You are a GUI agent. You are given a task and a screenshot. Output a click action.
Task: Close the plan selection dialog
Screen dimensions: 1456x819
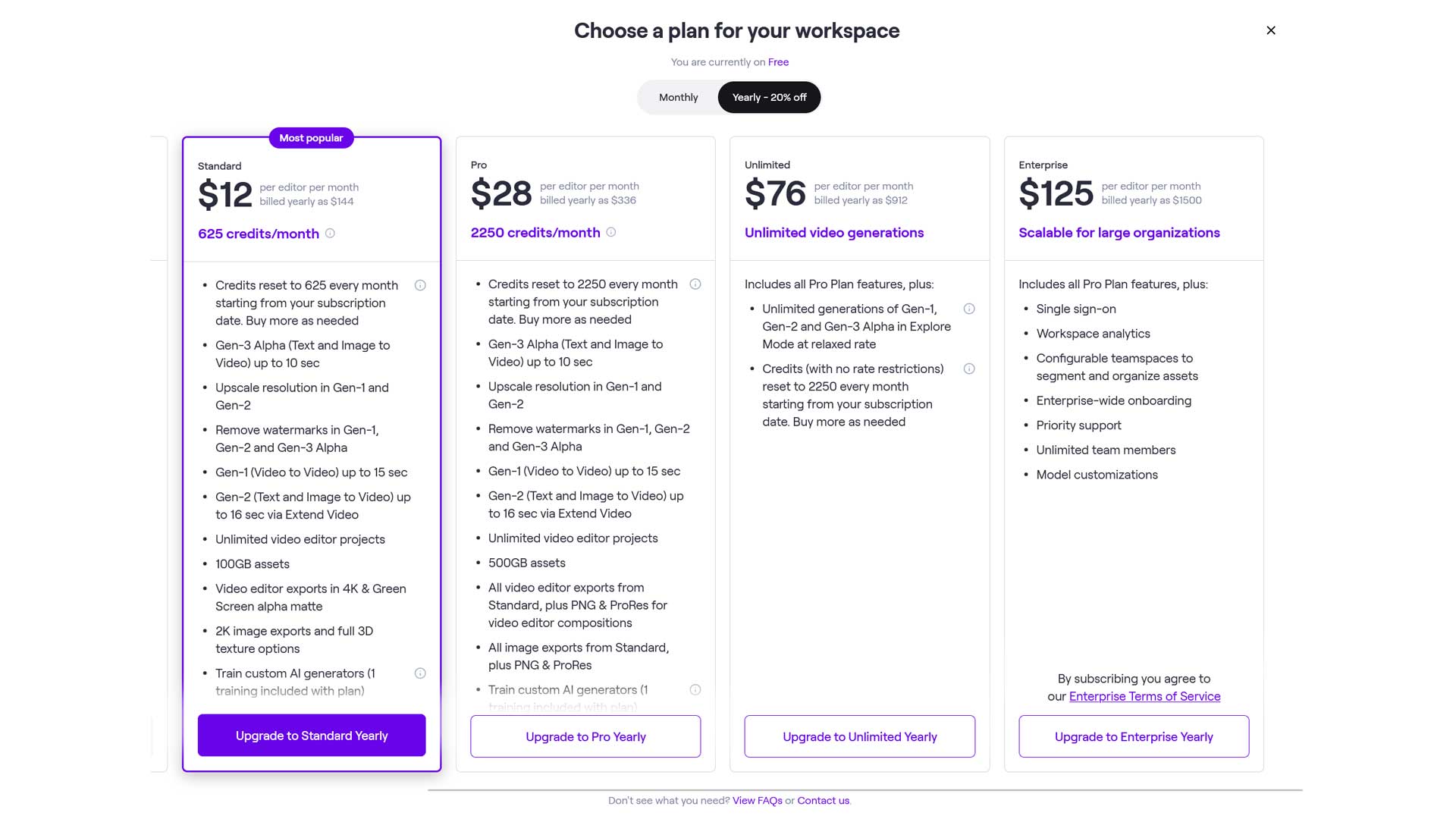click(x=1271, y=30)
